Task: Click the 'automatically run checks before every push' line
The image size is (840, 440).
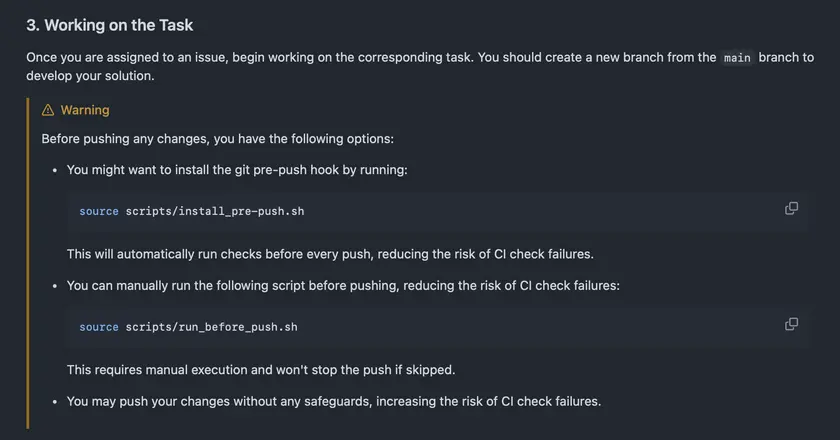Action: pyautogui.click(x=330, y=254)
